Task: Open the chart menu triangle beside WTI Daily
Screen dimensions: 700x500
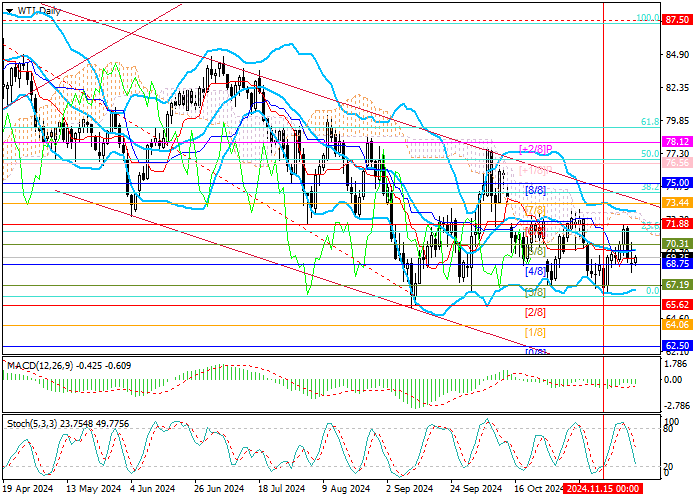Action: [x=9, y=11]
